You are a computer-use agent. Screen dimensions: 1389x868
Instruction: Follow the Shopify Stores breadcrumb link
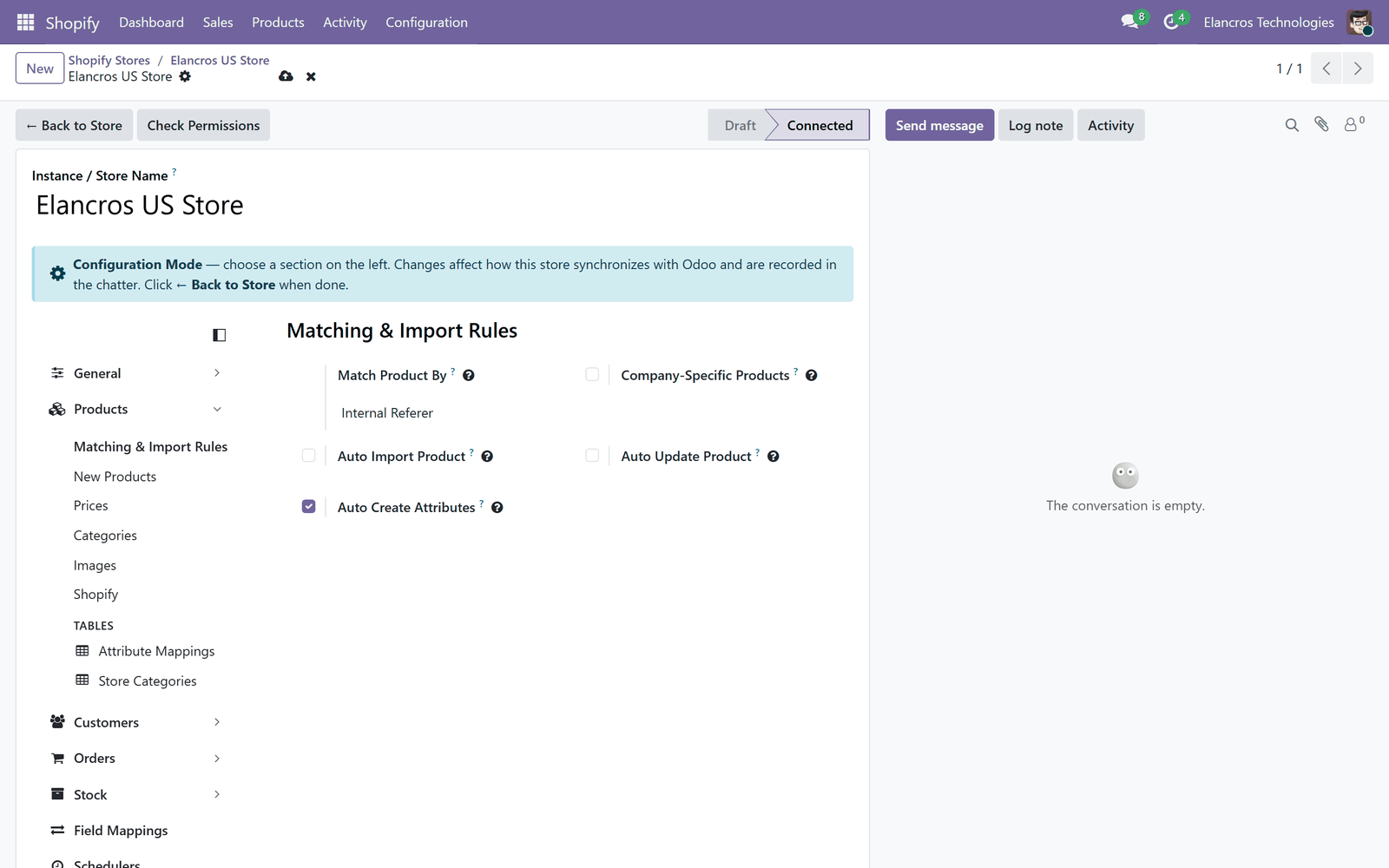109,60
